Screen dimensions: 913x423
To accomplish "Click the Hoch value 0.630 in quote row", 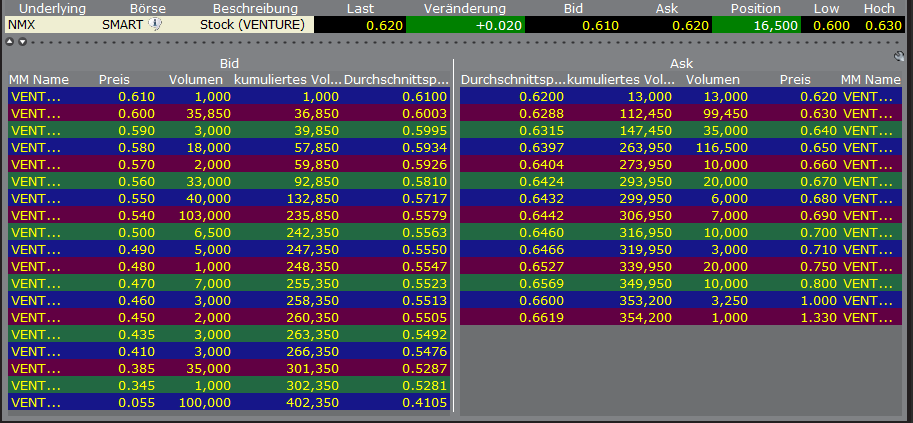I will (x=883, y=26).
